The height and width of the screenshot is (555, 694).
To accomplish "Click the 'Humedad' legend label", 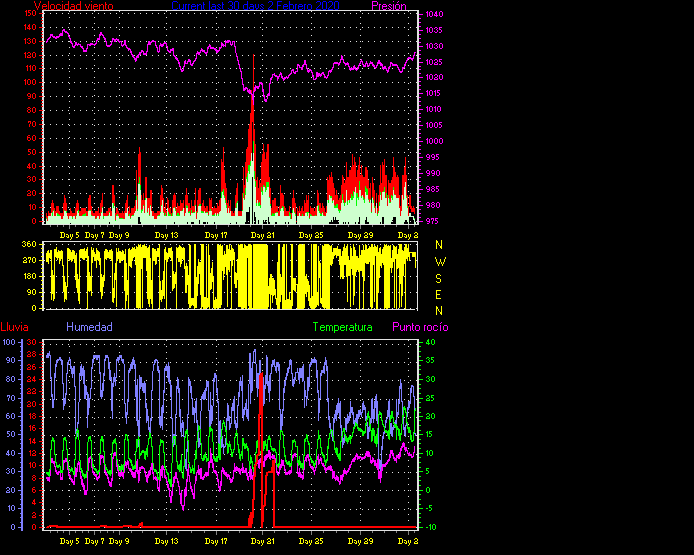I will [89, 327].
